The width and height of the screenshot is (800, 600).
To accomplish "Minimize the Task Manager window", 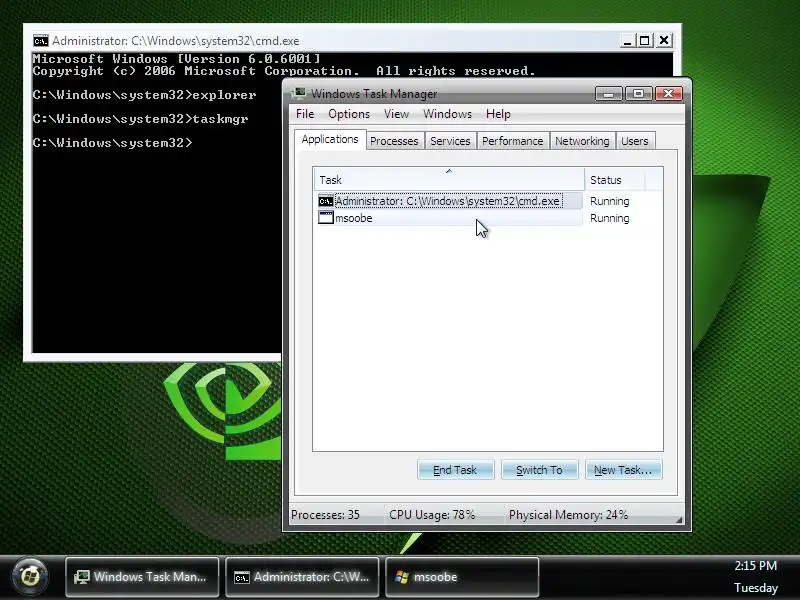I will point(609,94).
